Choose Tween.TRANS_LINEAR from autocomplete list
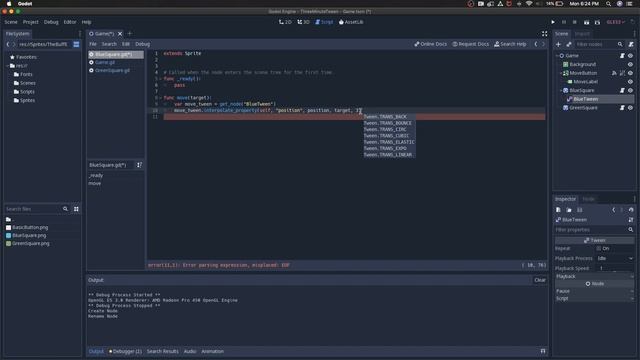 click(x=388, y=155)
